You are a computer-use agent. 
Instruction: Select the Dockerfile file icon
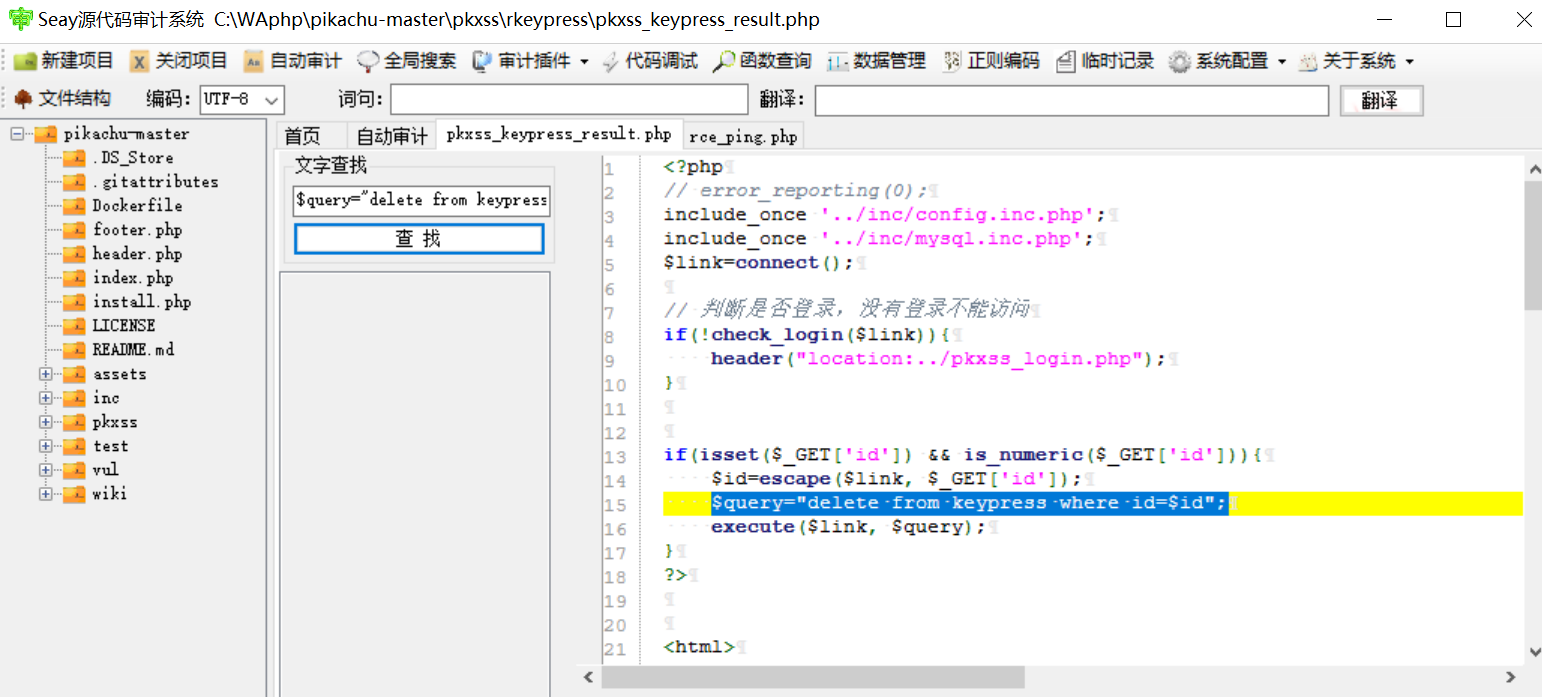74,206
